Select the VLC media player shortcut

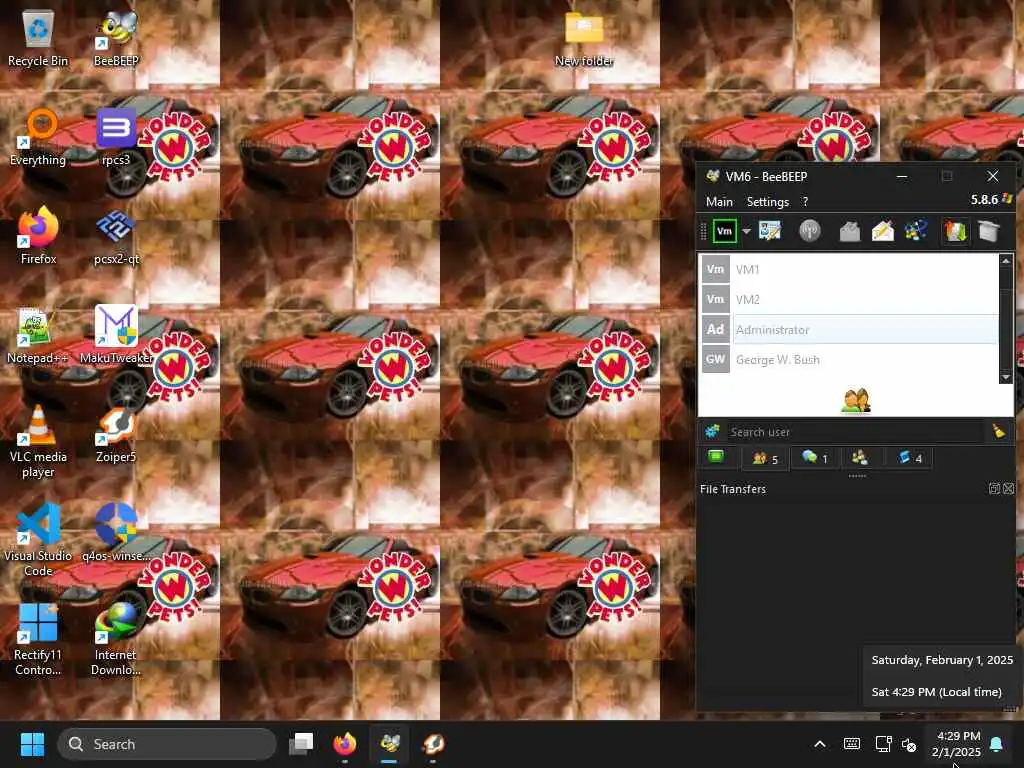point(38,441)
